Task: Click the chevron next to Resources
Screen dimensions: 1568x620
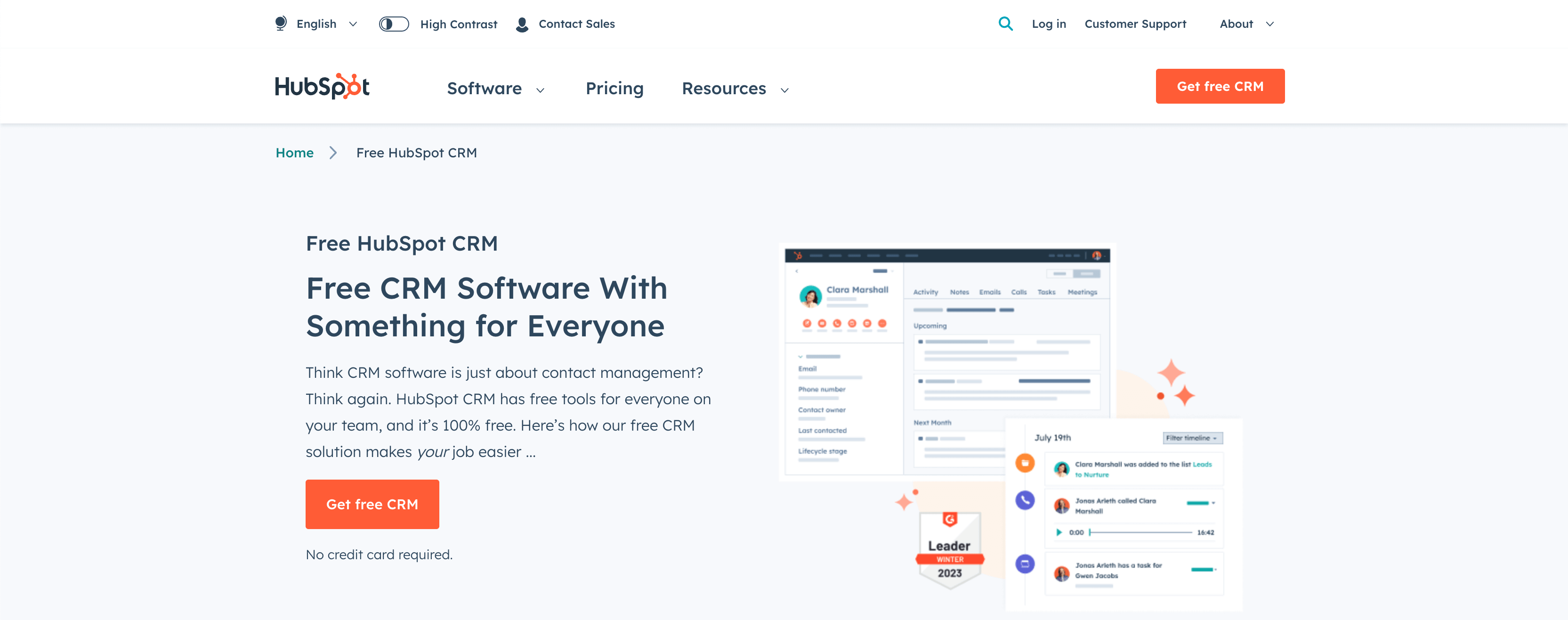Action: pos(784,90)
